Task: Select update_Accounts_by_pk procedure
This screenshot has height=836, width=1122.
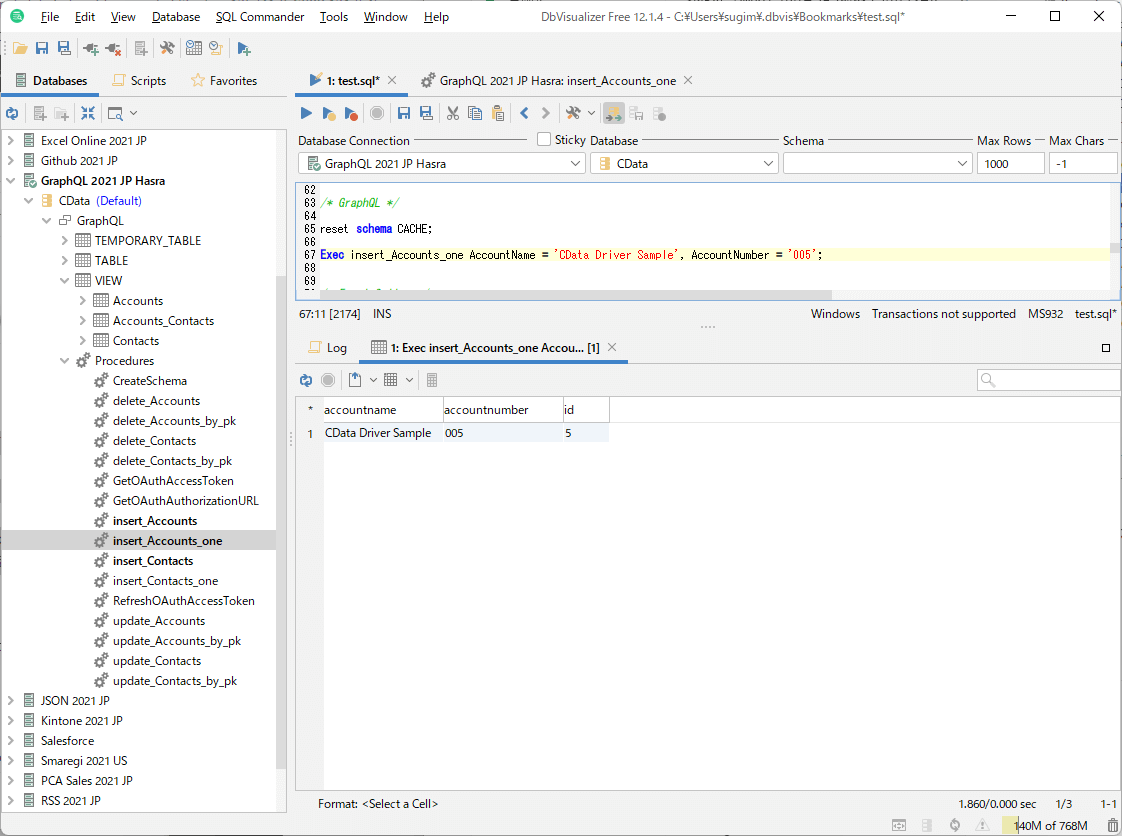Action: click(176, 641)
